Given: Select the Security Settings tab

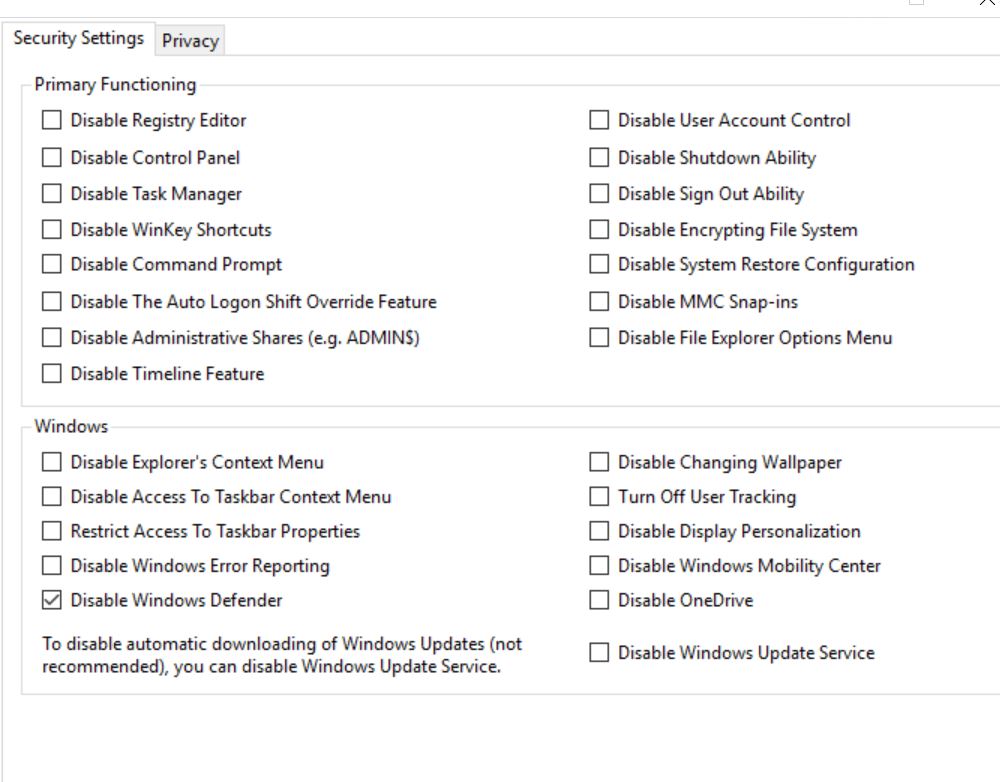Looking at the screenshot, I should click(x=78, y=39).
